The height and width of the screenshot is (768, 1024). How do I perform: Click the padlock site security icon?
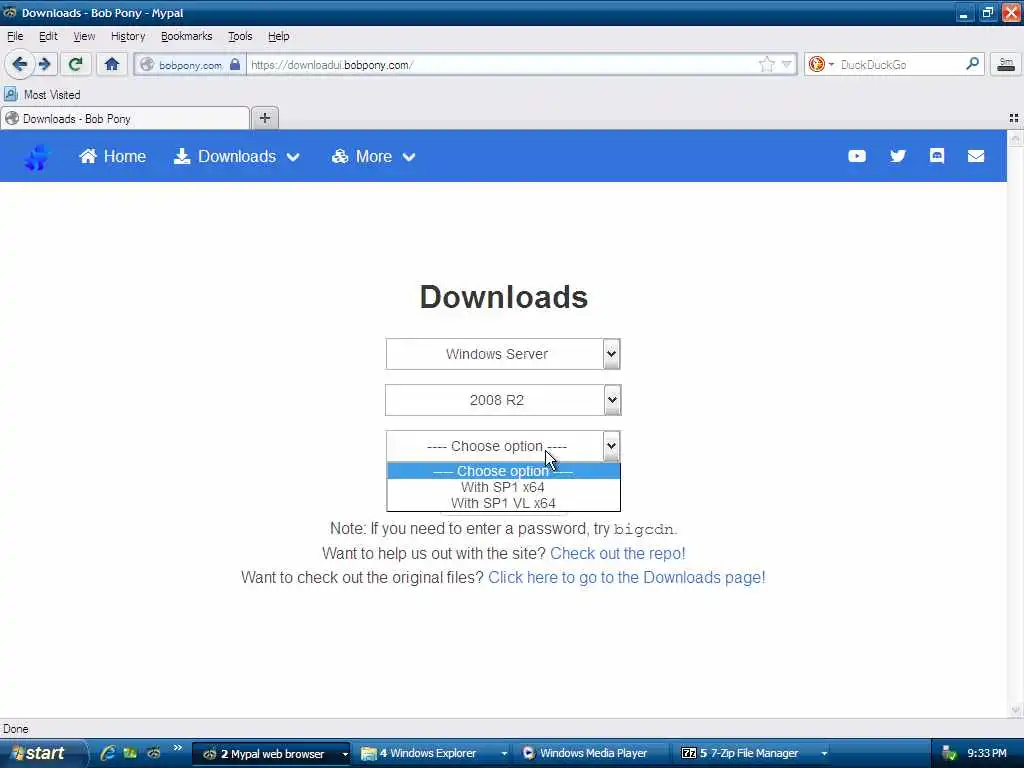click(x=235, y=64)
